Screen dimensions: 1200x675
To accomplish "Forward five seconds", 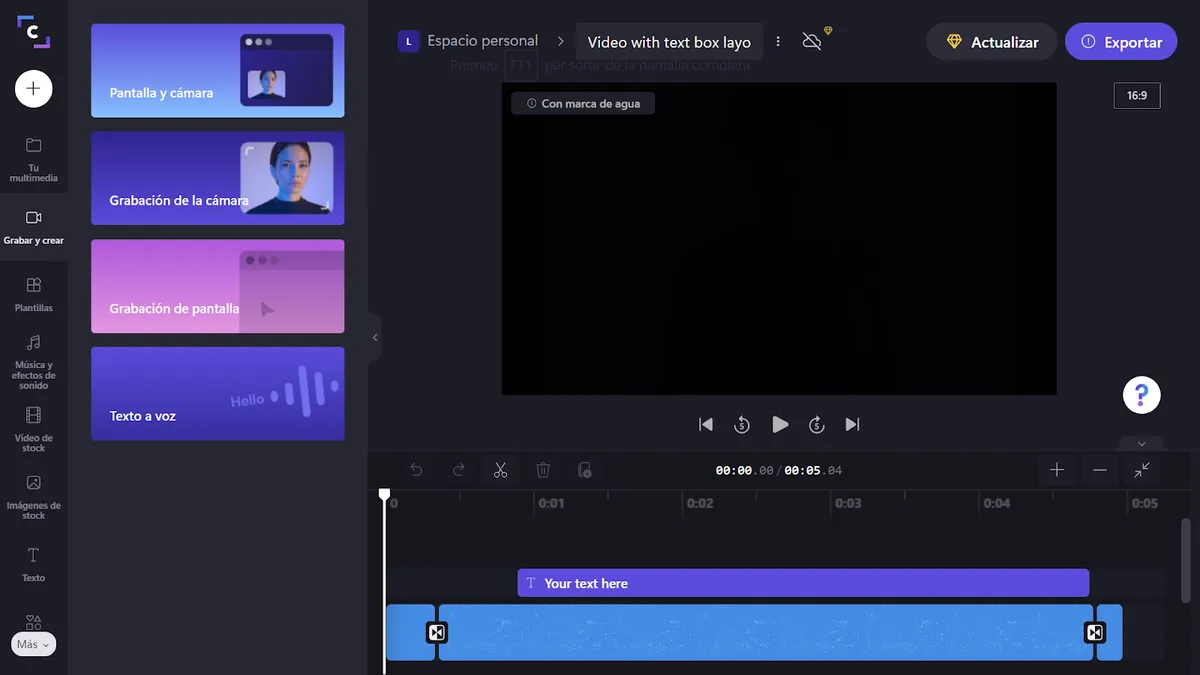I will coord(816,425).
